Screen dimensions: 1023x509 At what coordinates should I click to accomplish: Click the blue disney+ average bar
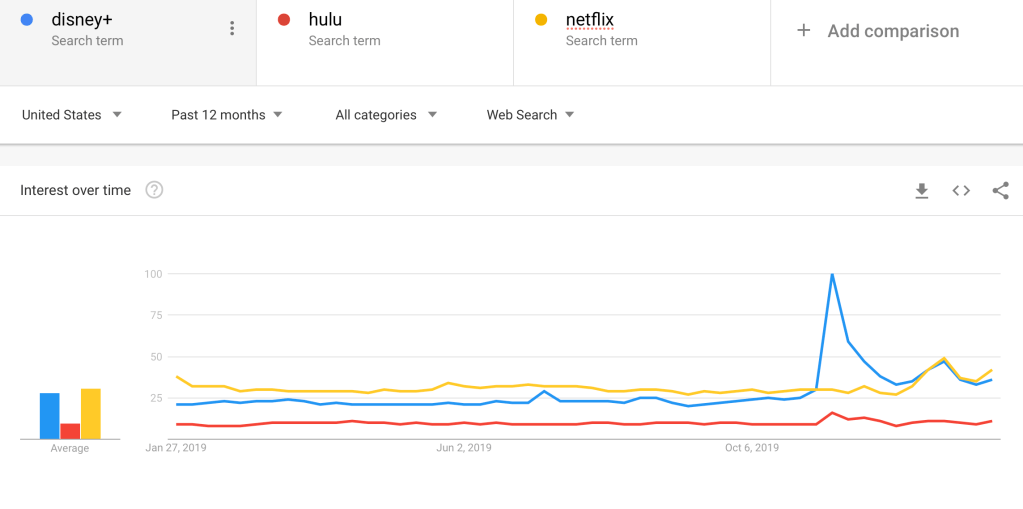point(49,416)
